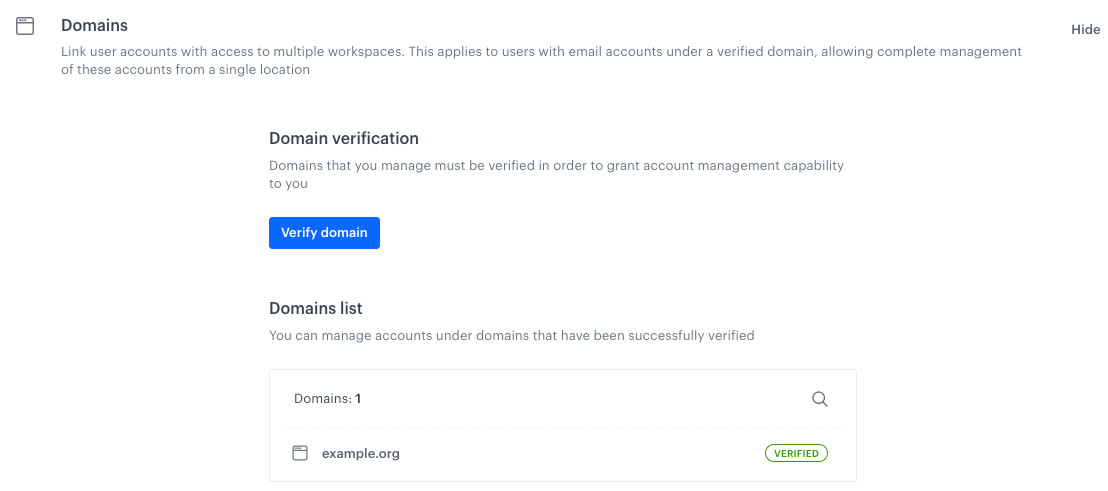Click the description under Domains list

[512, 336]
